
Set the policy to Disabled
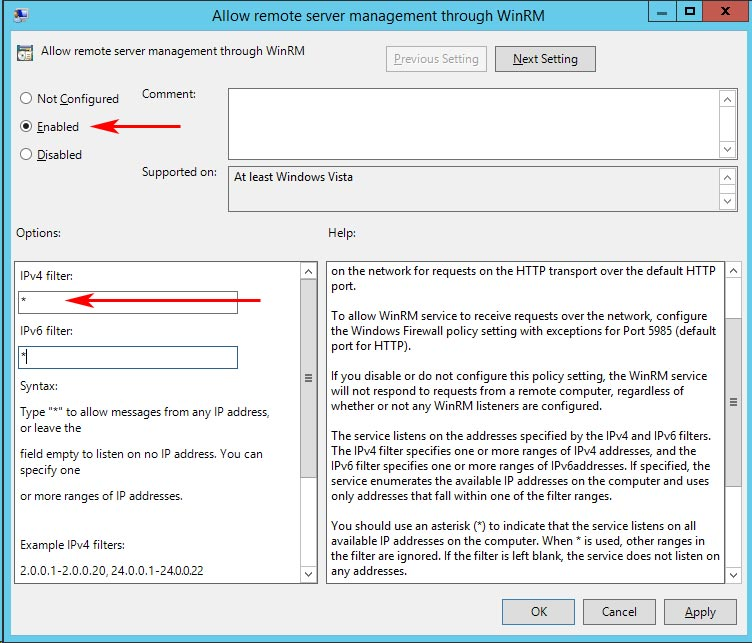(27, 155)
